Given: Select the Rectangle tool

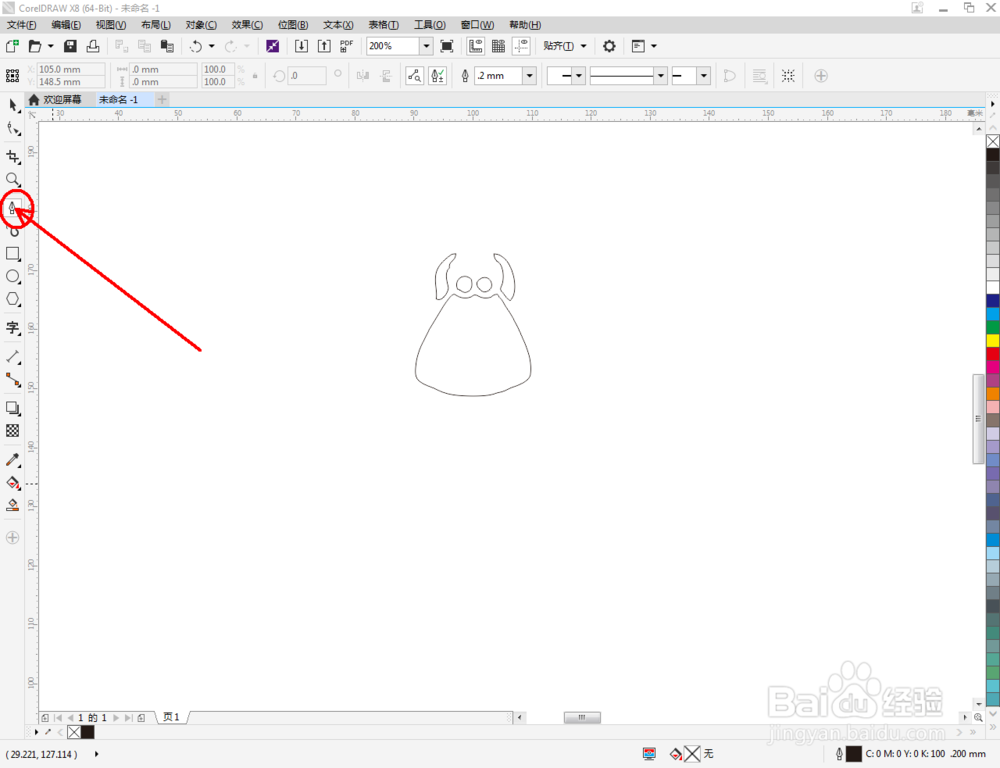Looking at the screenshot, I should click(13, 253).
